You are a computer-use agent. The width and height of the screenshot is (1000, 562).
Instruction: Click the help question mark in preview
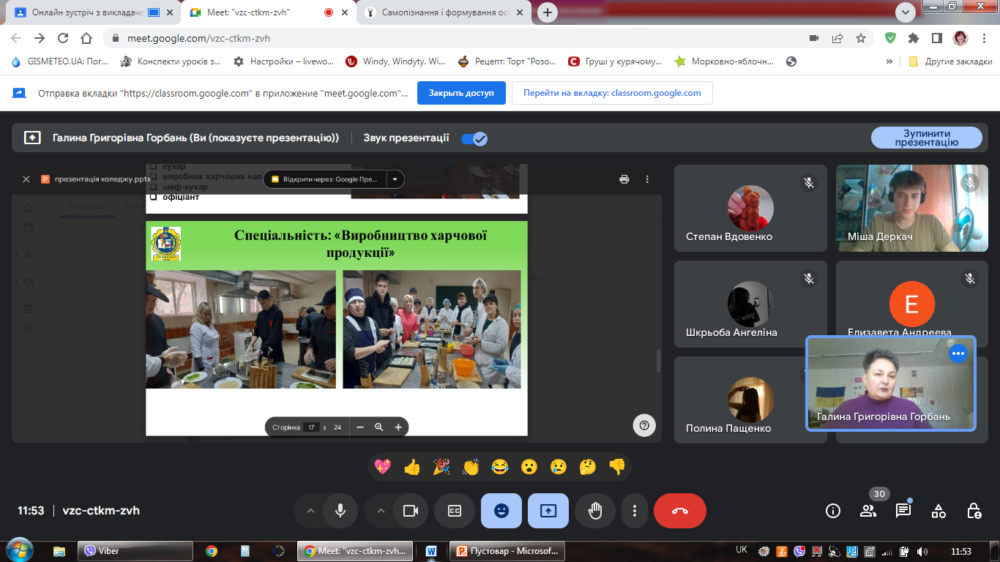pos(644,425)
